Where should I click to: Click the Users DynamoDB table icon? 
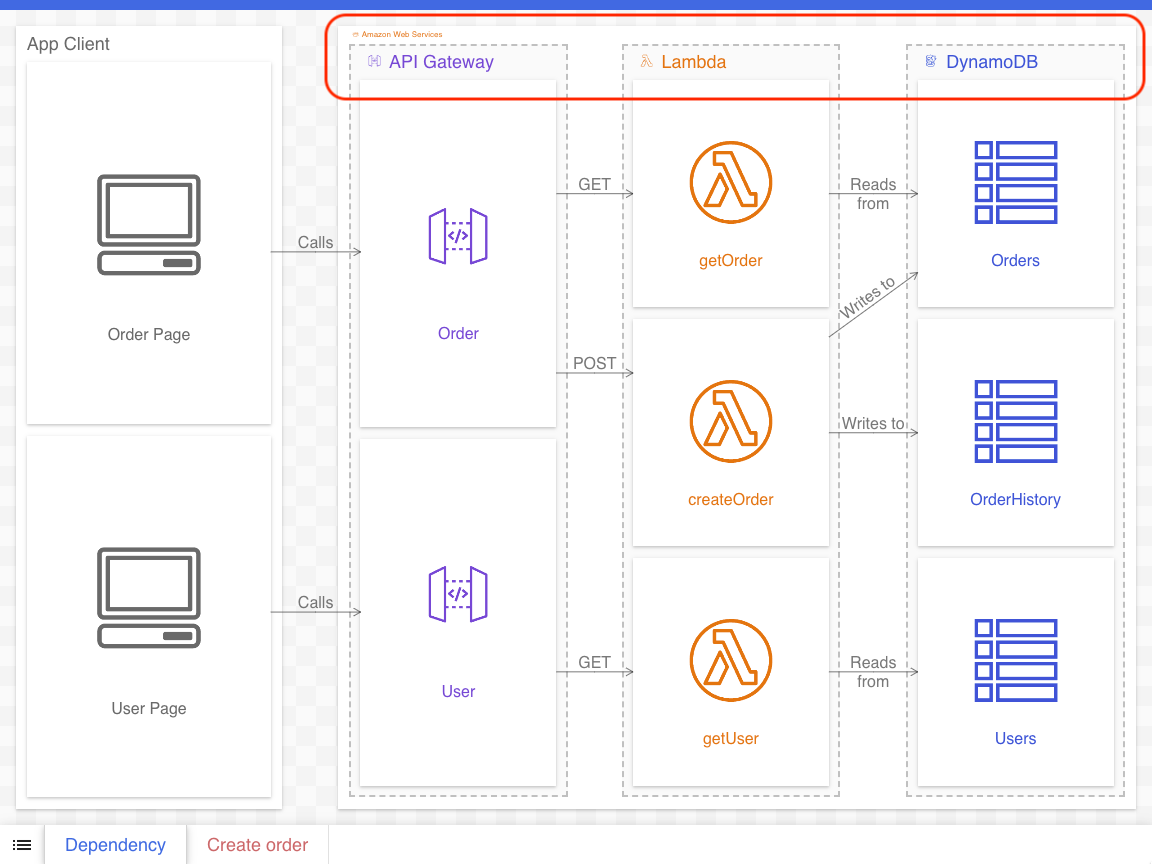tap(1015, 660)
